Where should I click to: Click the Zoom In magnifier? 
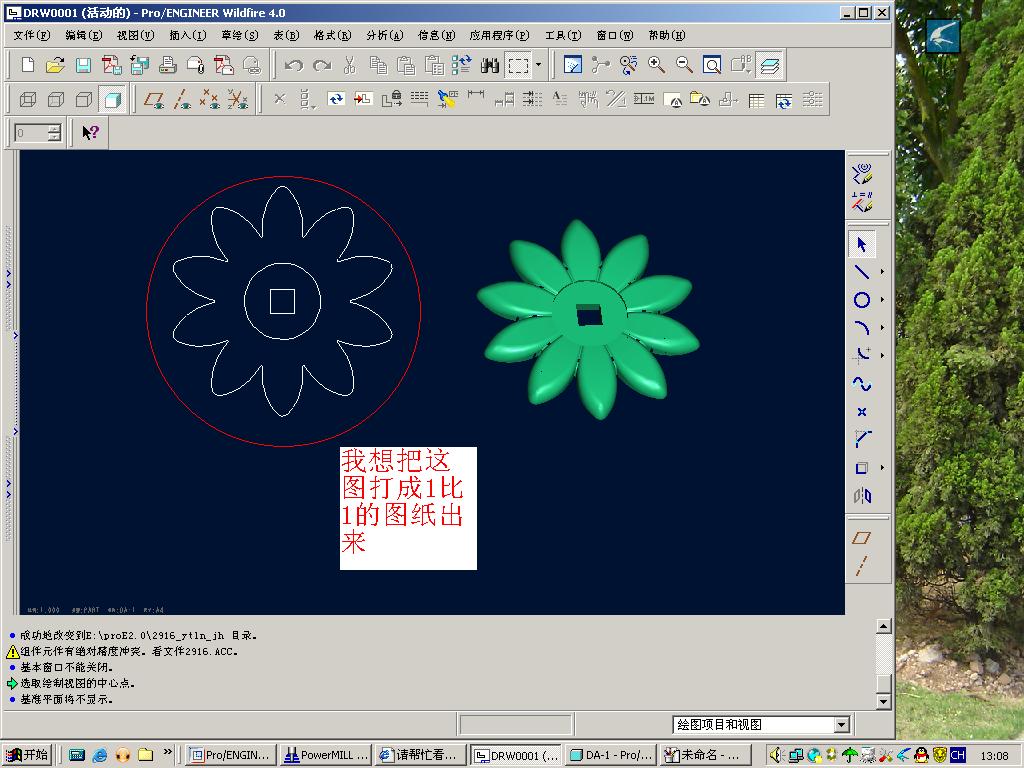[x=656, y=65]
